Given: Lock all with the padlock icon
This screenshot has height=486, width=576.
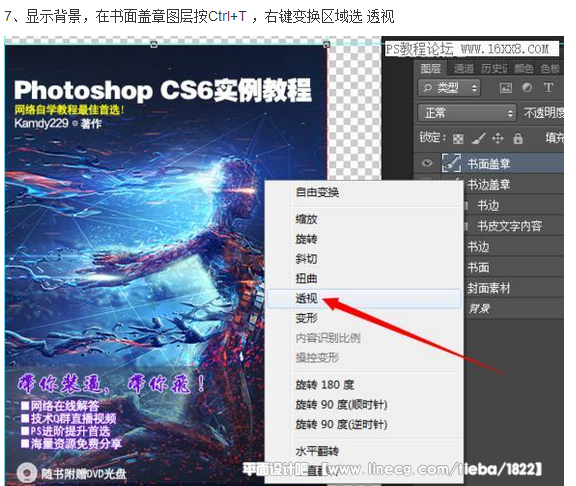Looking at the screenshot, I should click(x=518, y=138).
